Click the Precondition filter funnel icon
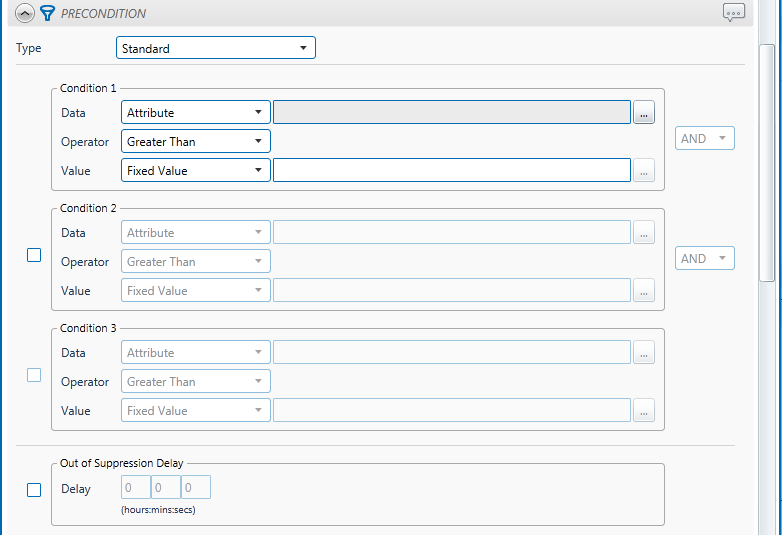782x535 pixels. 46,14
